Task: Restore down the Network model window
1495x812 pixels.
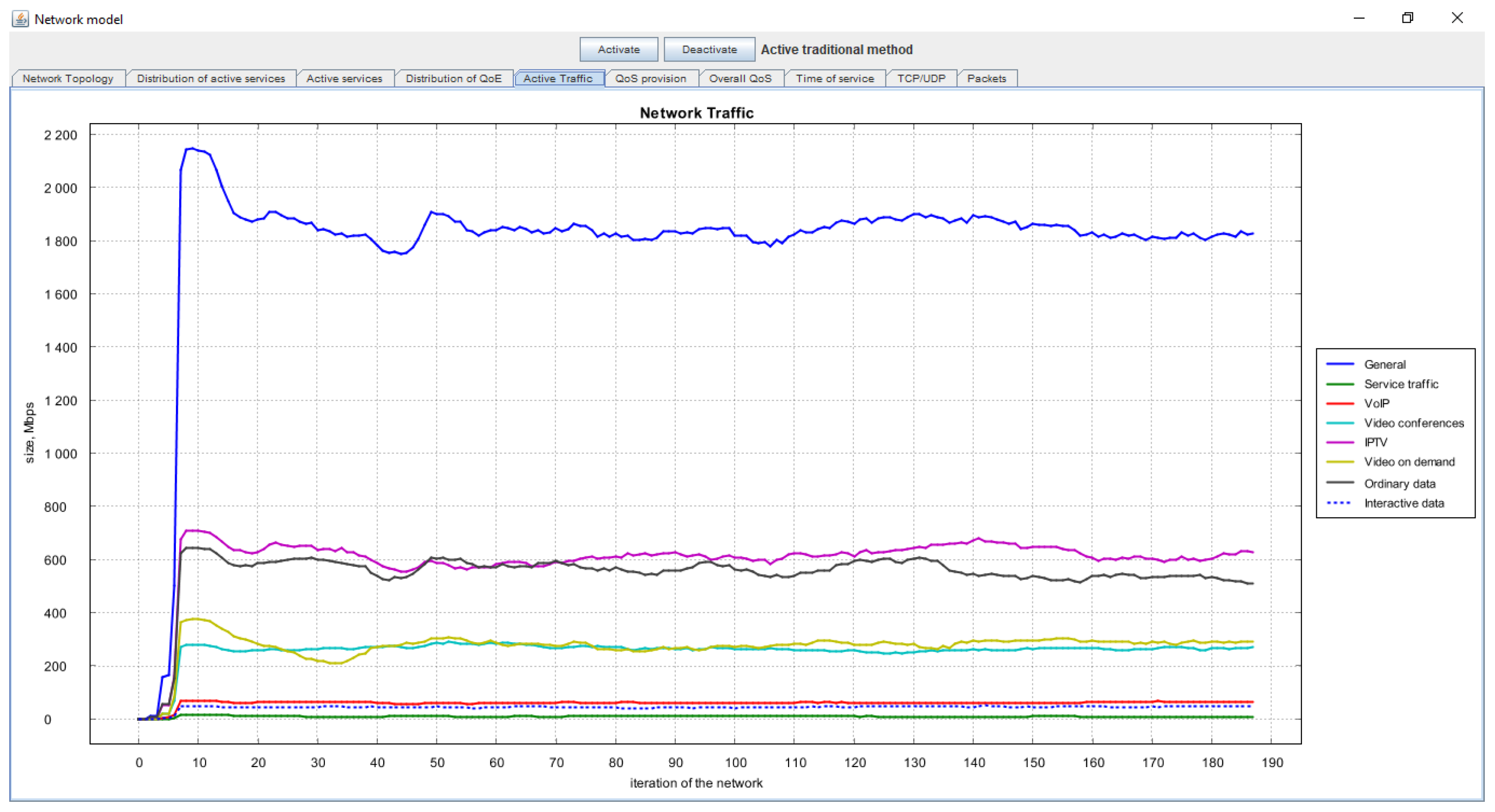Action: click(1407, 18)
